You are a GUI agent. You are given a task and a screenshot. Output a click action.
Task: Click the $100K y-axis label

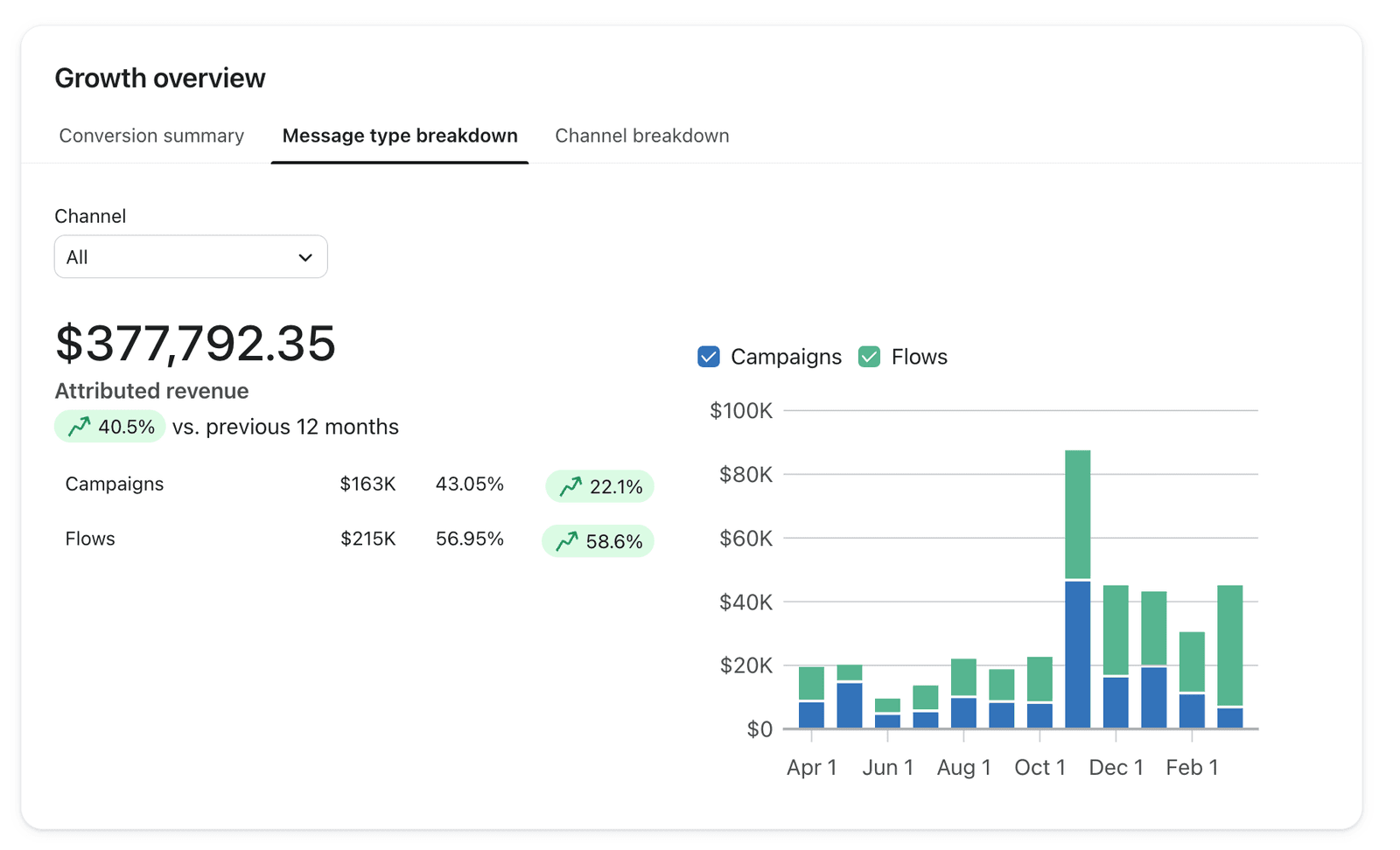741,411
